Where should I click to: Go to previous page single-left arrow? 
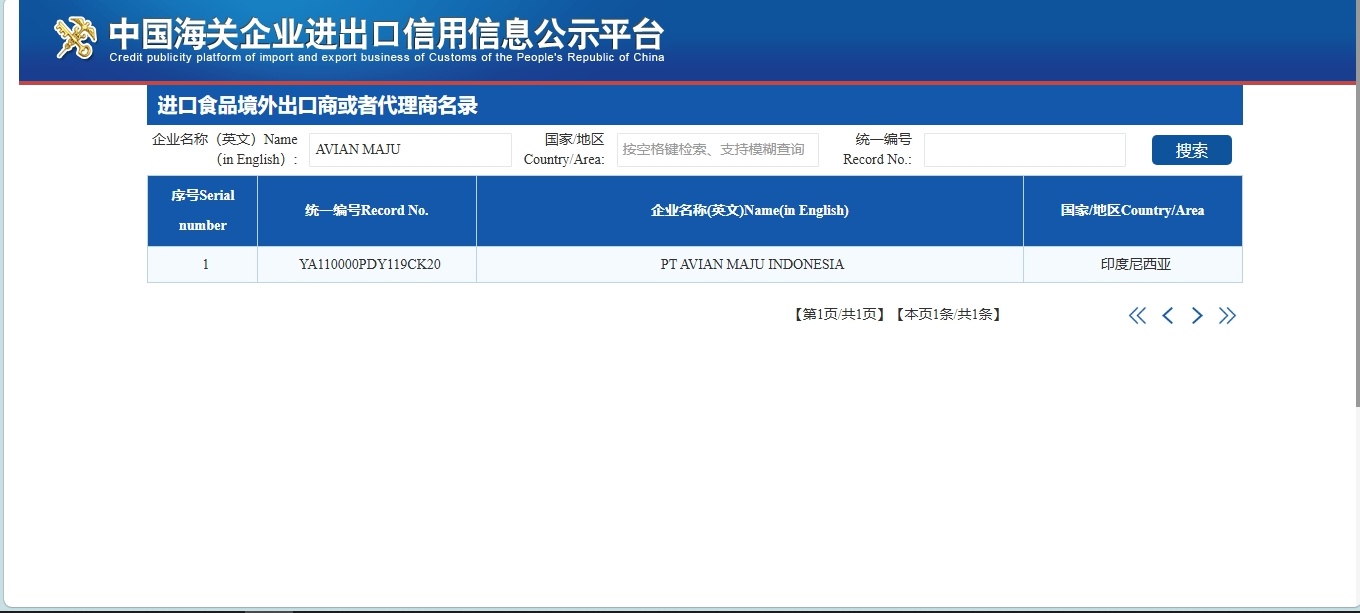pyautogui.click(x=1167, y=316)
